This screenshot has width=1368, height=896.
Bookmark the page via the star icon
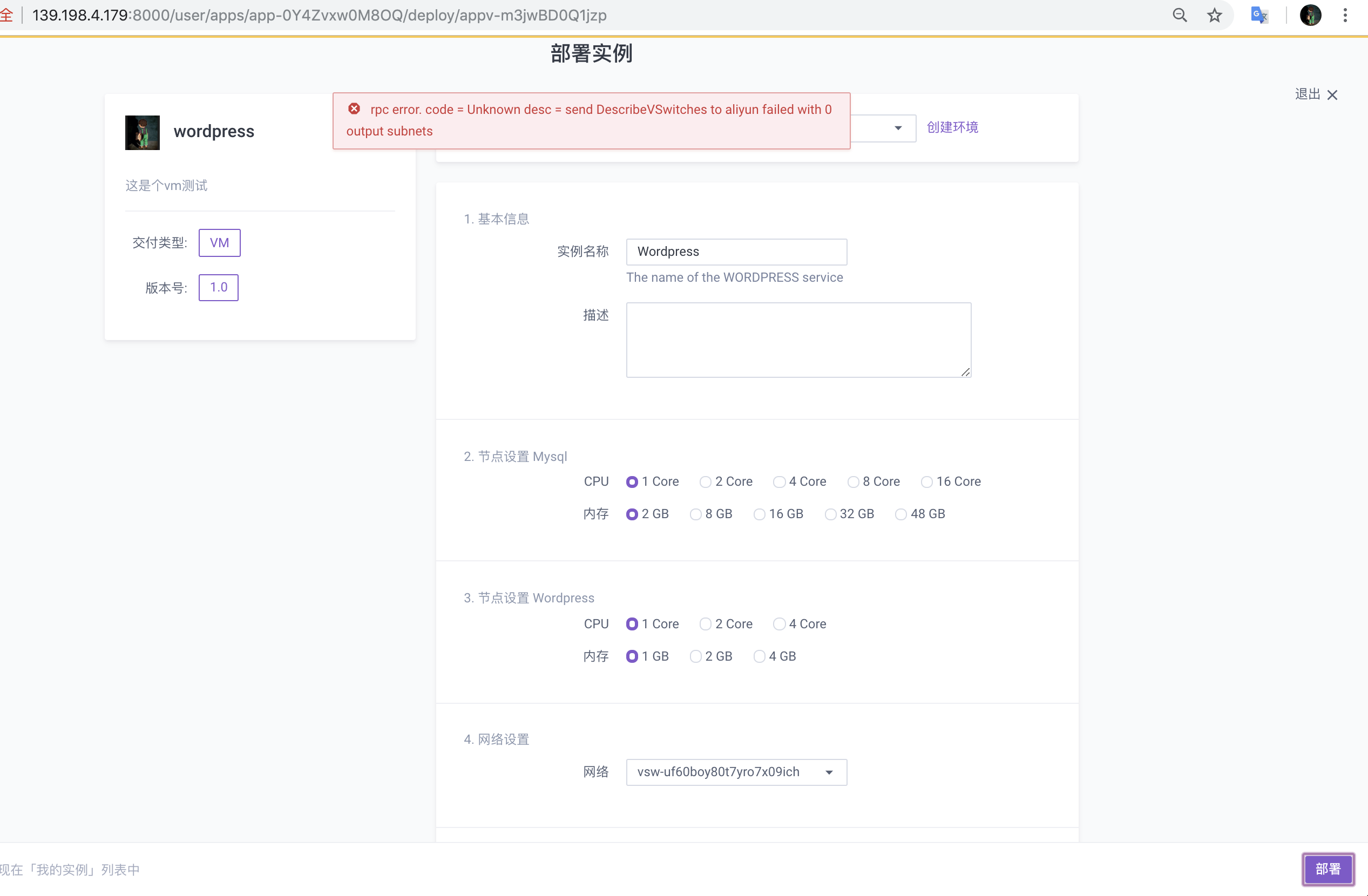[1214, 15]
